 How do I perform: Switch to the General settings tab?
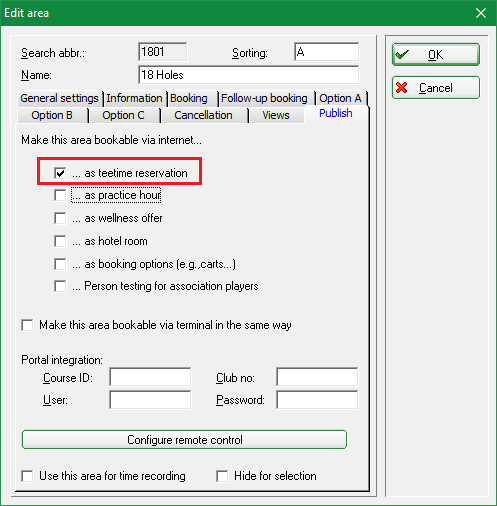(x=59, y=98)
